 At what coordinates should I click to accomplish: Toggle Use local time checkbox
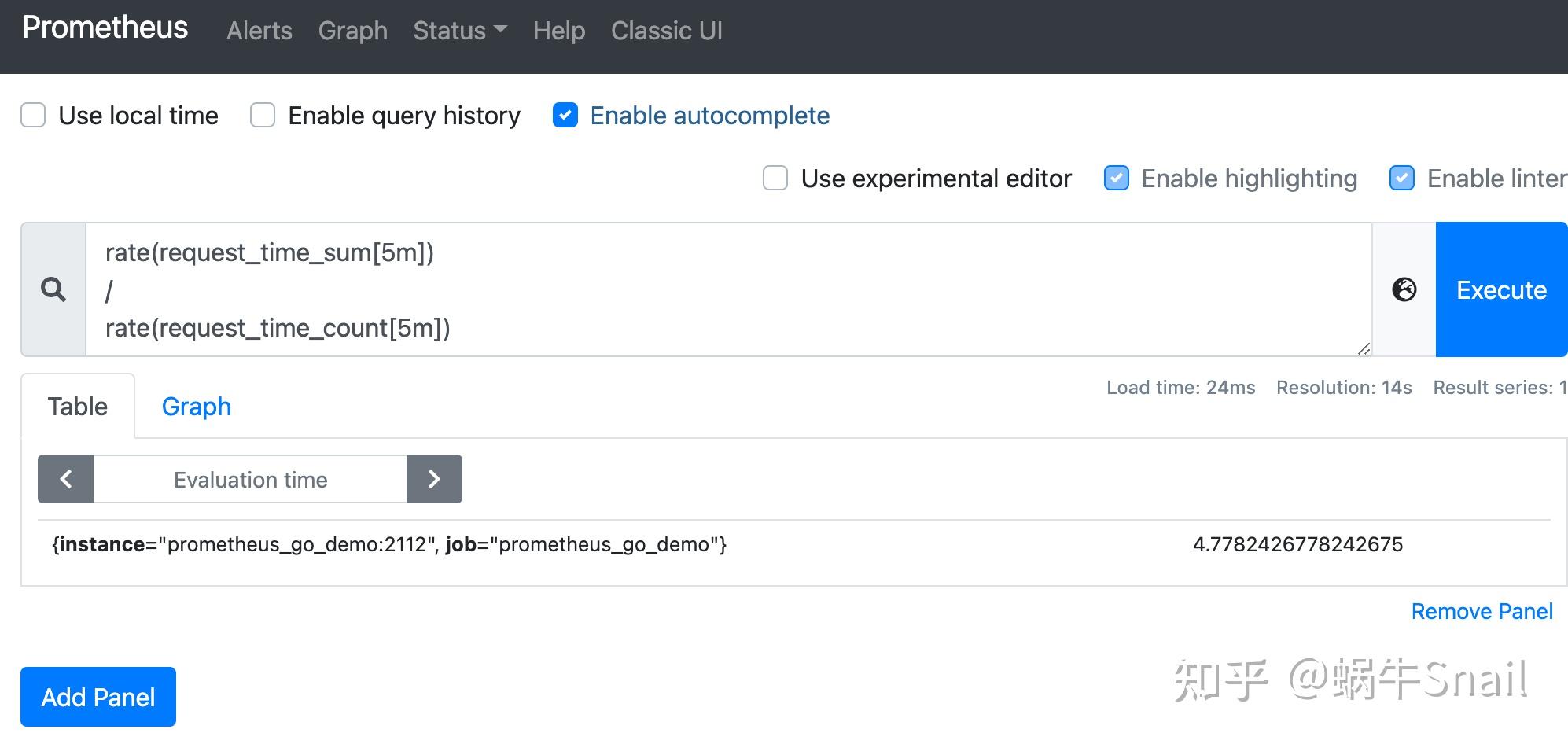tap(33, 116)
